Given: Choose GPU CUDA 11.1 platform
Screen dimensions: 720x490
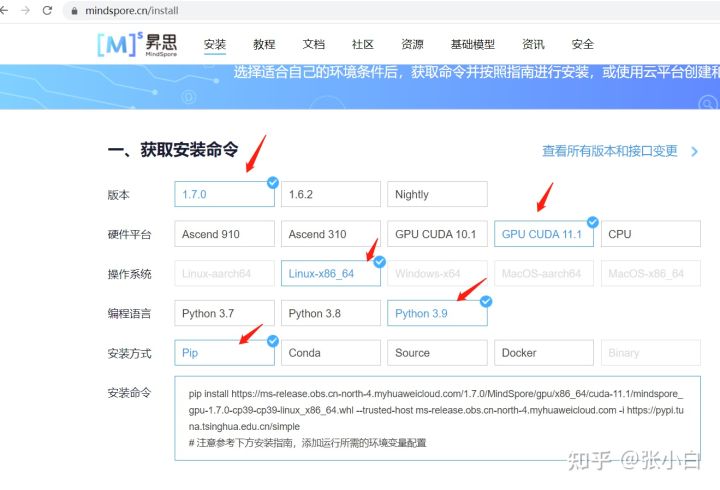Looking at the screenshot, I should tap(544, 234).
